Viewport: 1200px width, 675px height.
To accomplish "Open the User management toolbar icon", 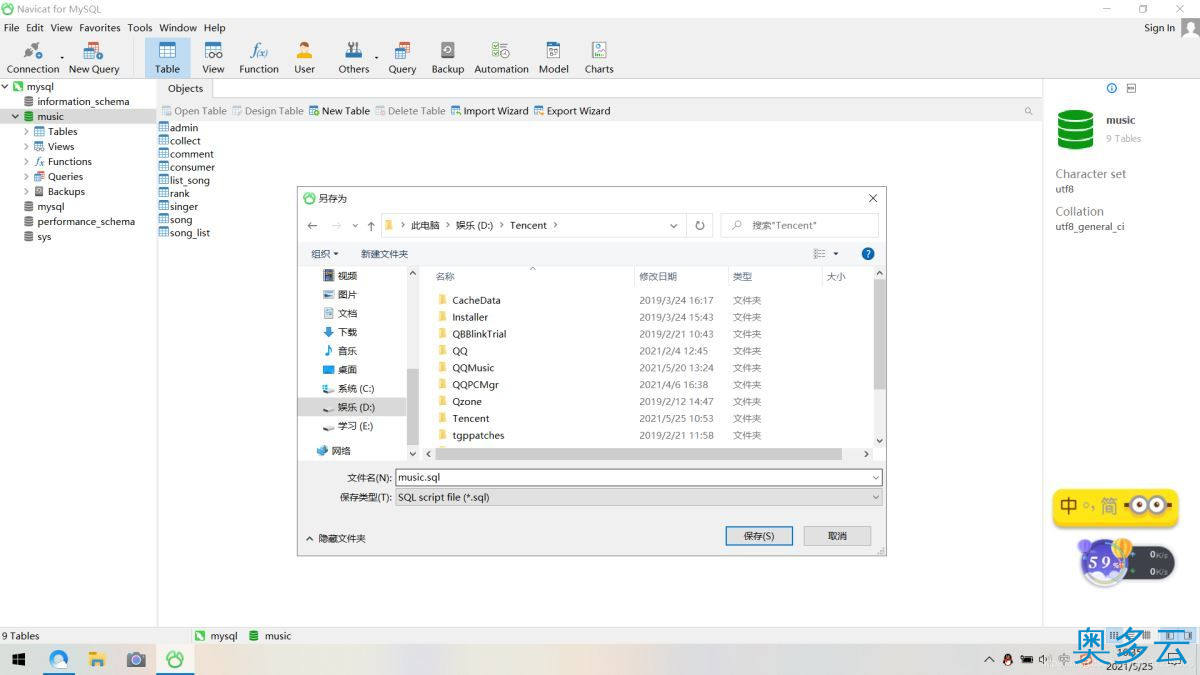I will coord(304,58).
